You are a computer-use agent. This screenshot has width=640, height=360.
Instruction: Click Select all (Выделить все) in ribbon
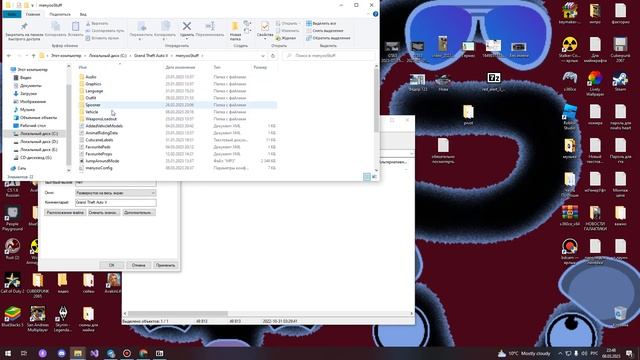point(321,24)
